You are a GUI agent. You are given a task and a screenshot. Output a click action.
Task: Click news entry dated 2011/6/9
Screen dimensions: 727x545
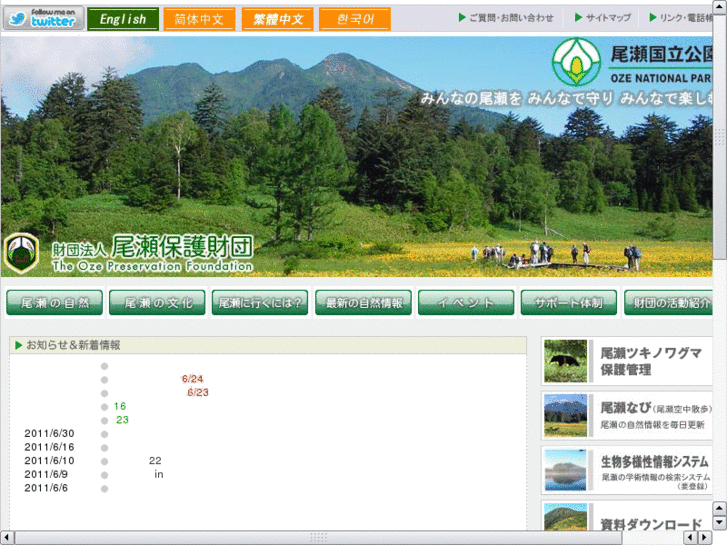(46, 474)
